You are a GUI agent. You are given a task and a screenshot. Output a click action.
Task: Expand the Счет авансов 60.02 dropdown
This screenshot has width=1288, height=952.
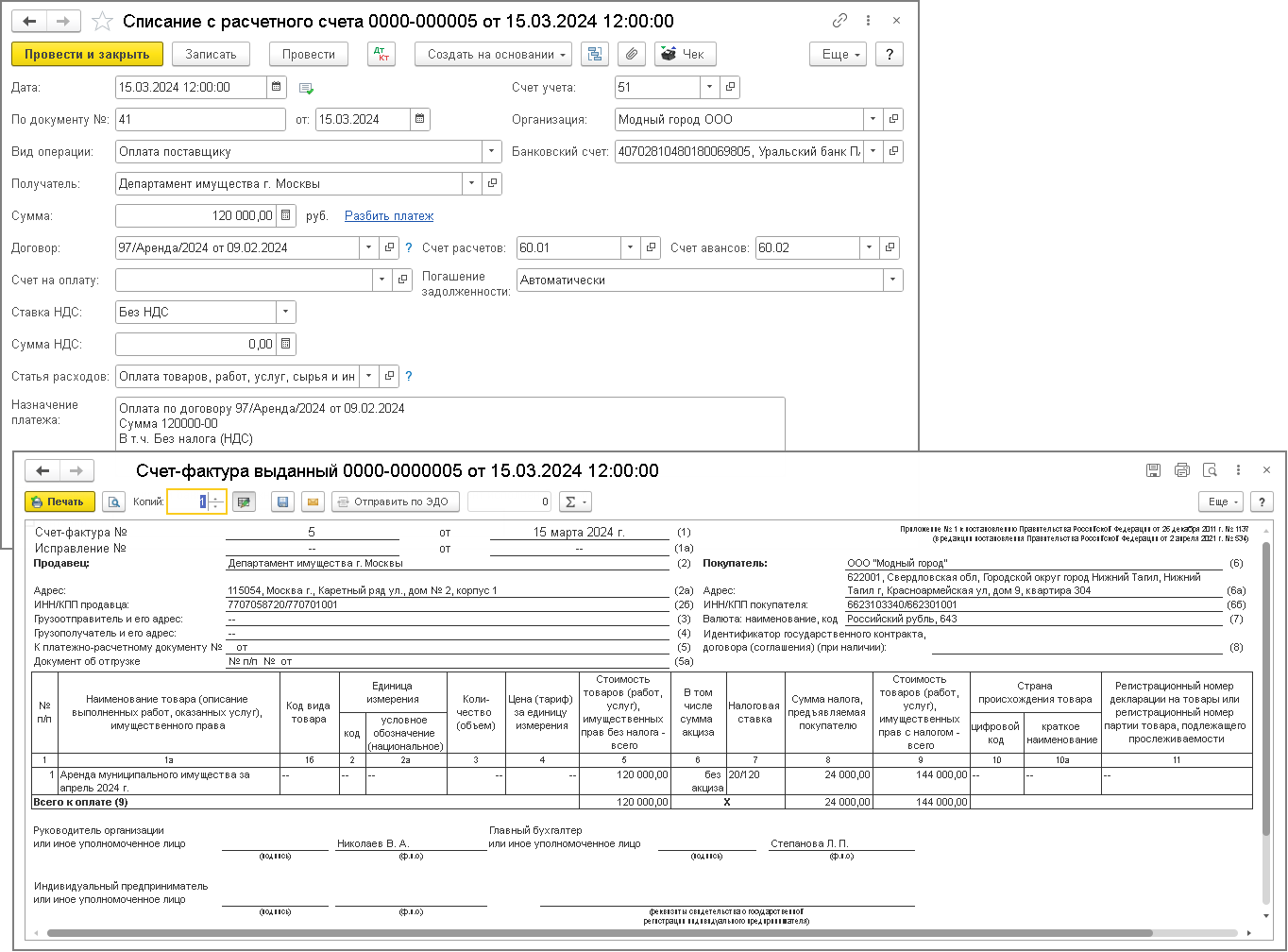click(870, 248)
